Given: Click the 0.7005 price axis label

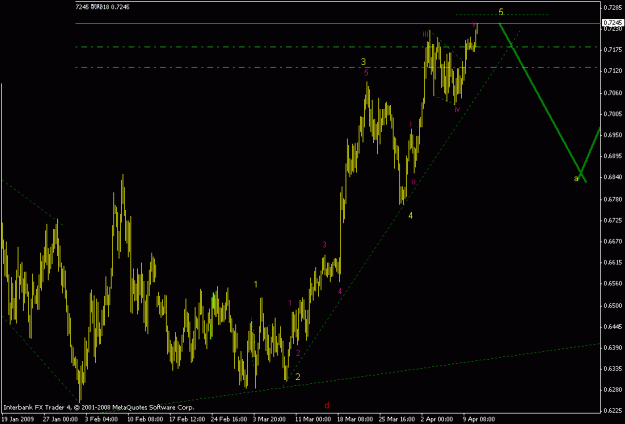Looking at the screenshot, I should (613, 114).
